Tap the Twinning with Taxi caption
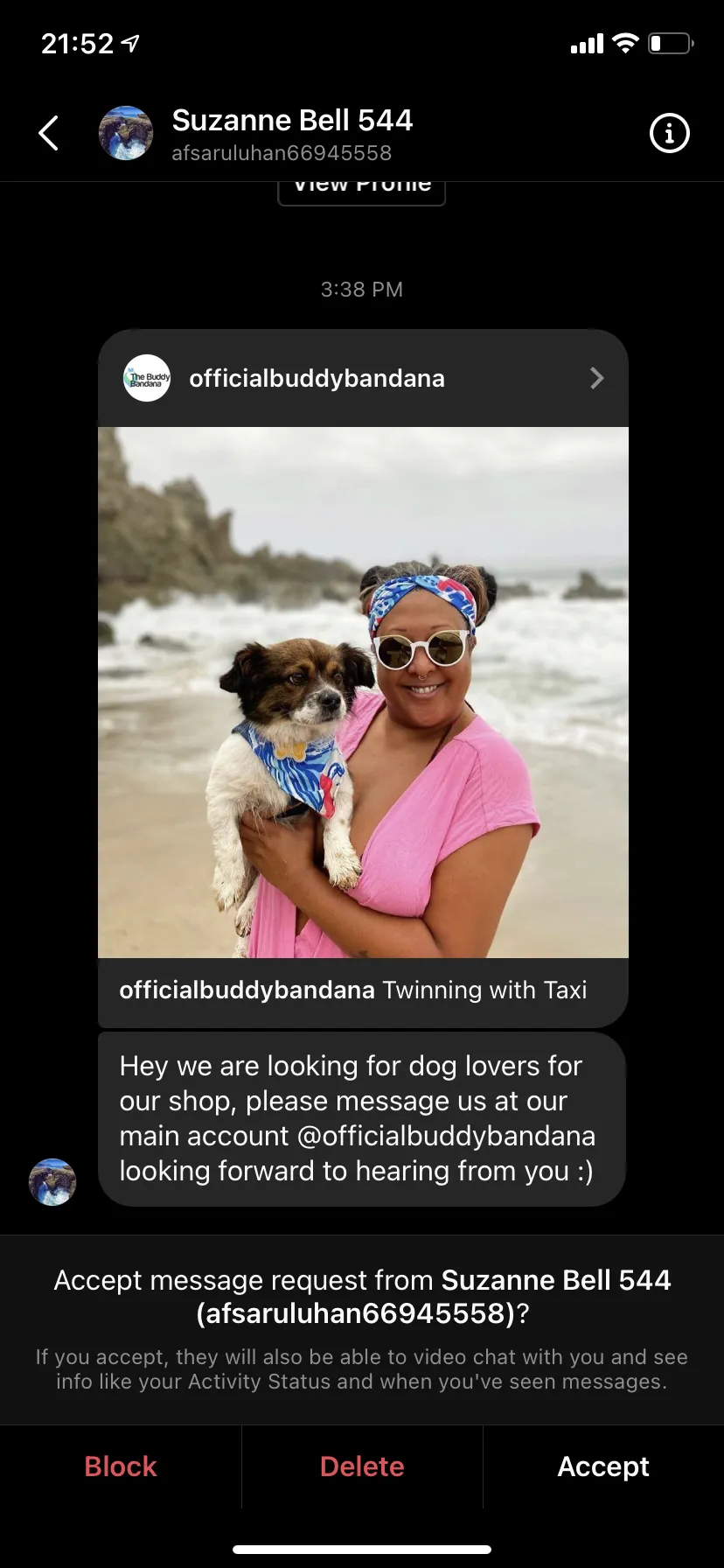 [x=484, y=990]
